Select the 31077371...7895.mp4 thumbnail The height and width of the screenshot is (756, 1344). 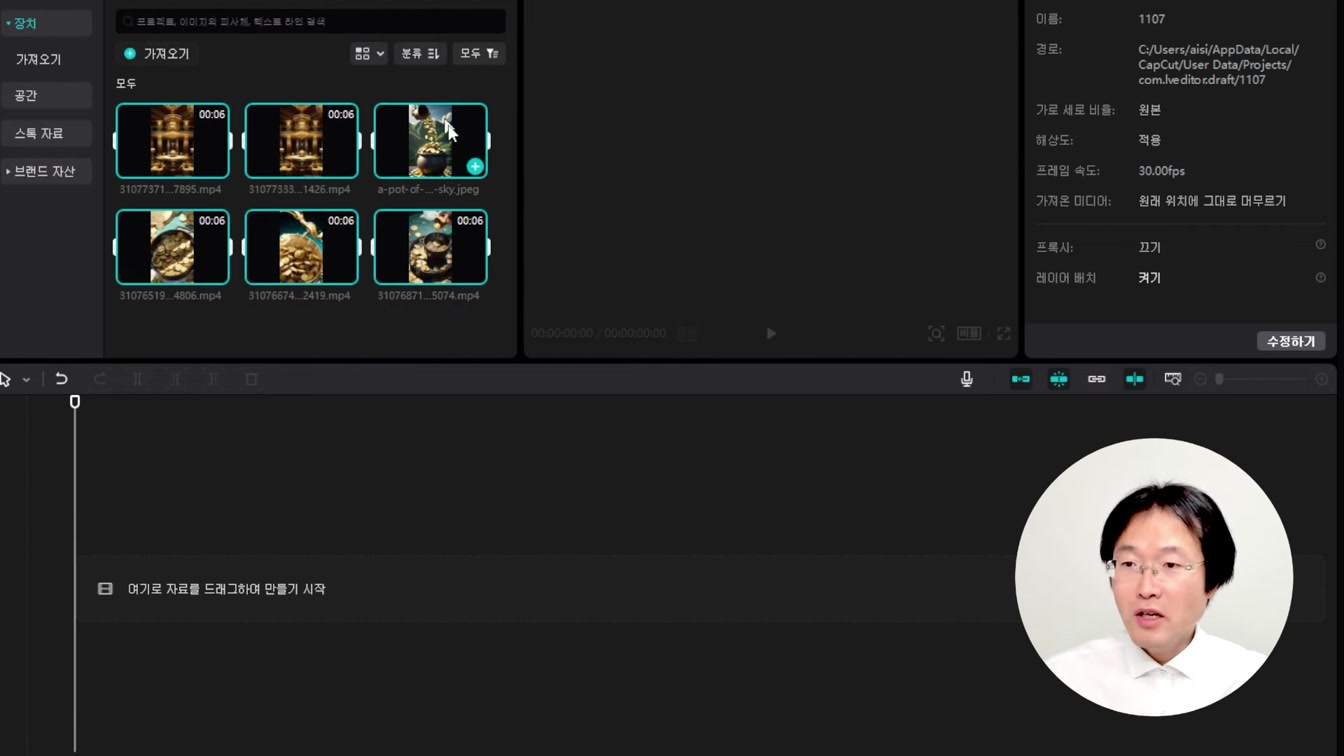[x=172, y=141]
